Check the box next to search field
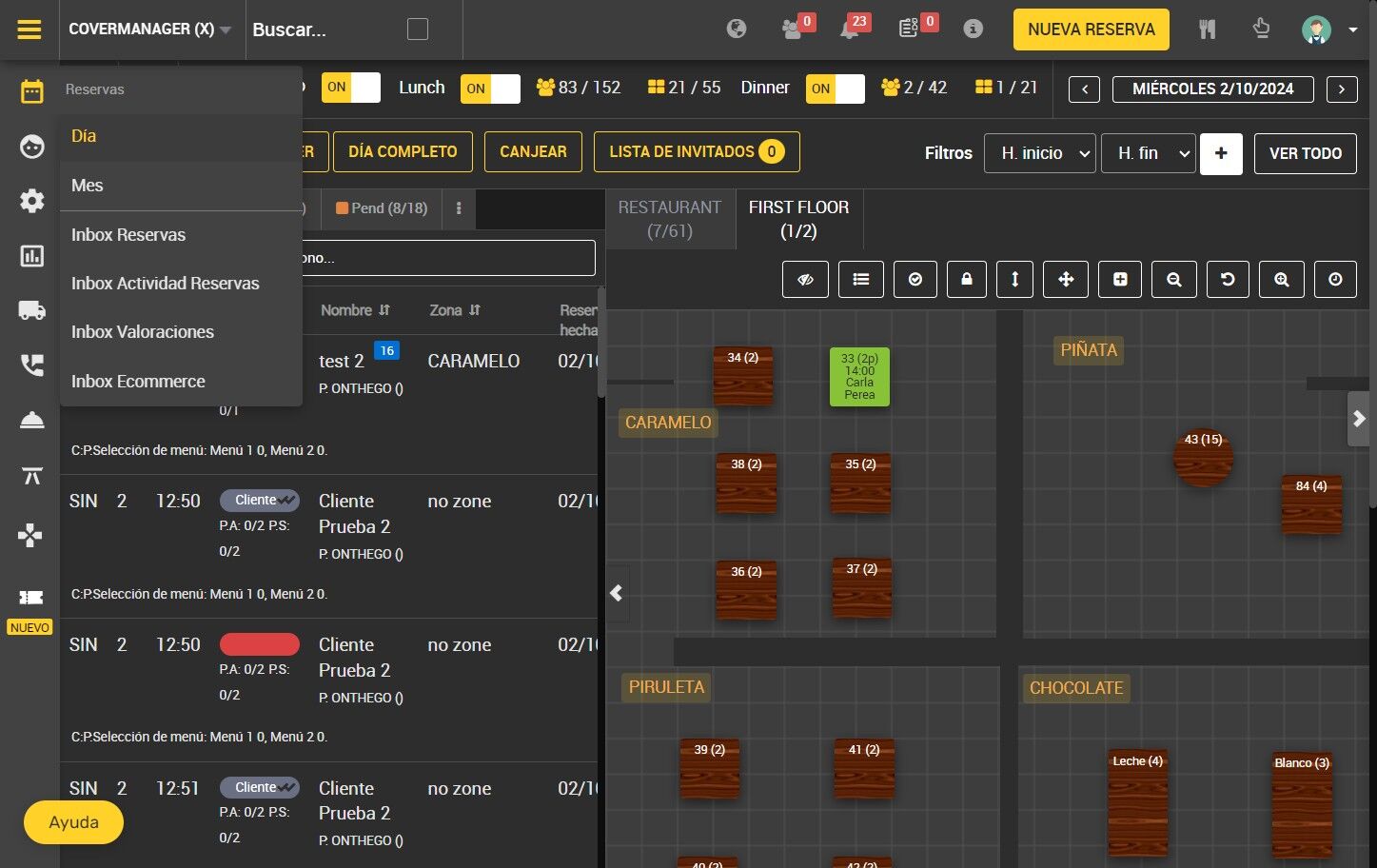 [x=417, y=30]
